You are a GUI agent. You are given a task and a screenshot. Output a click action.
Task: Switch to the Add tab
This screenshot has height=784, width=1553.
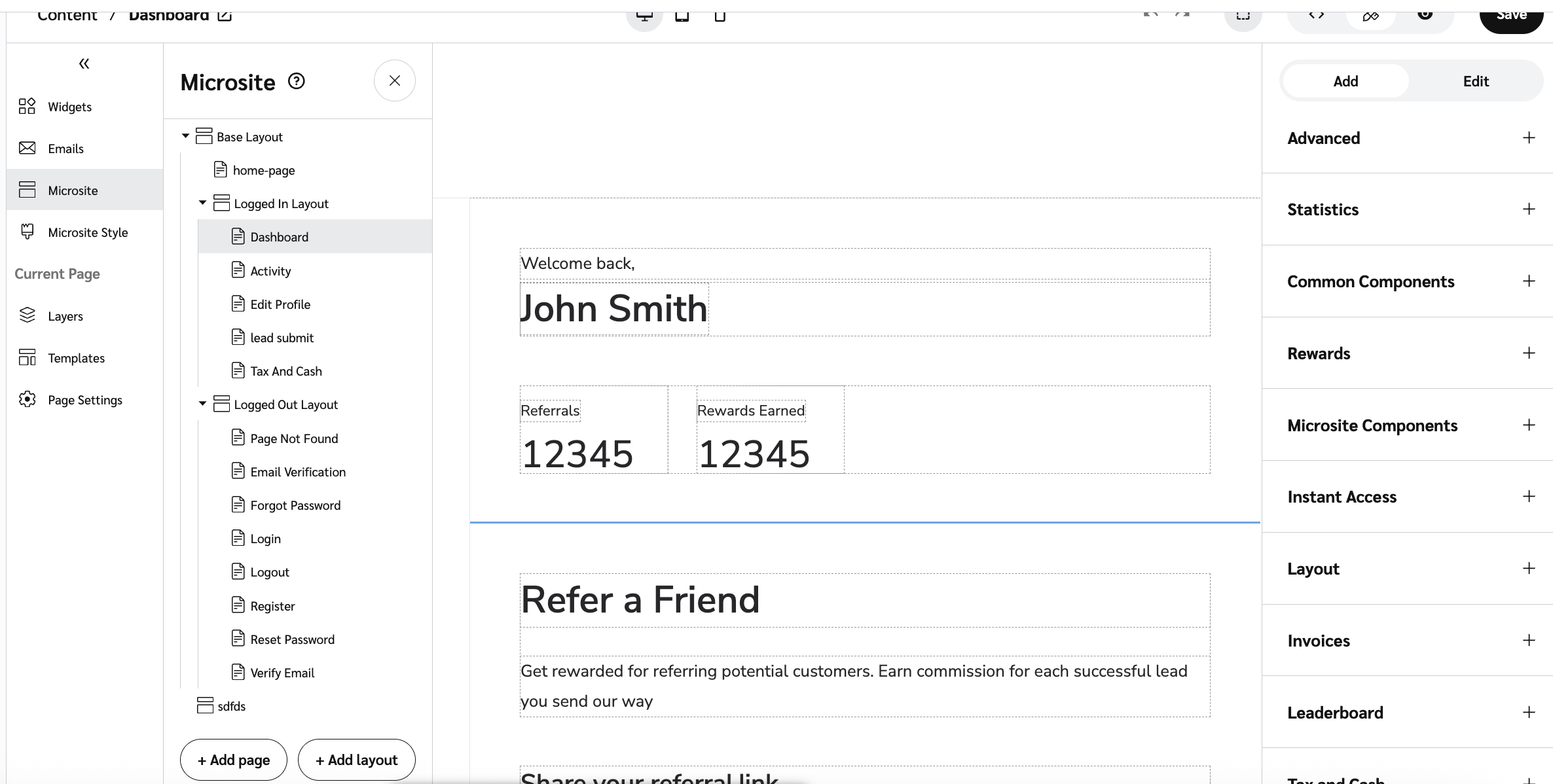(x=1345, y=81)
